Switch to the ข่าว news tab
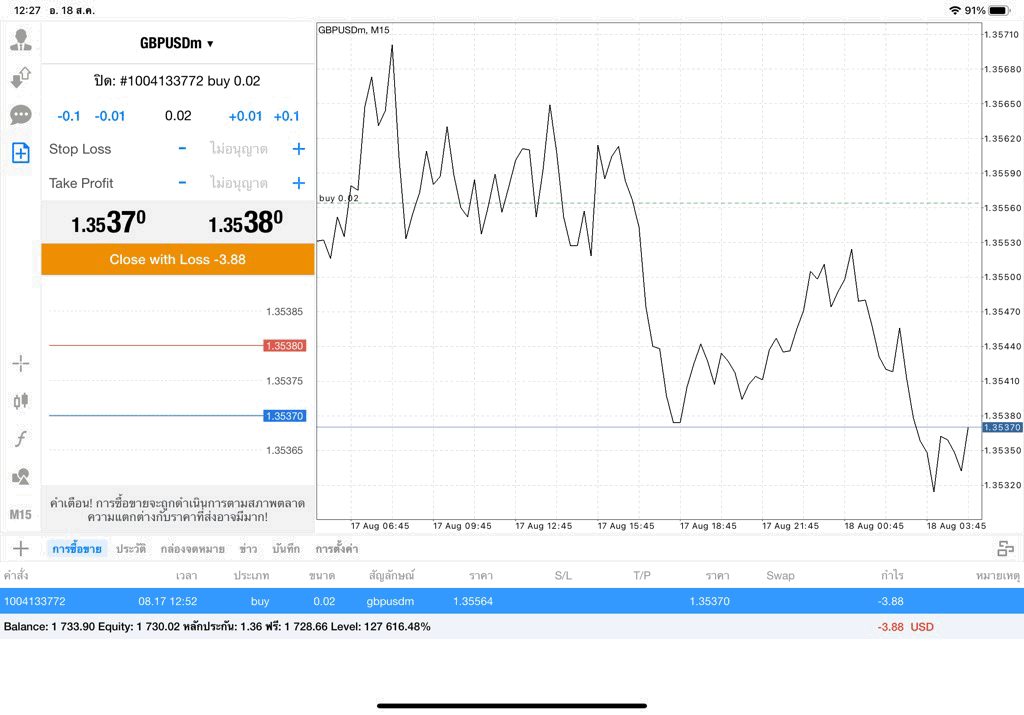This screenshot has height=715, width=1024. [x=248, y=549]
